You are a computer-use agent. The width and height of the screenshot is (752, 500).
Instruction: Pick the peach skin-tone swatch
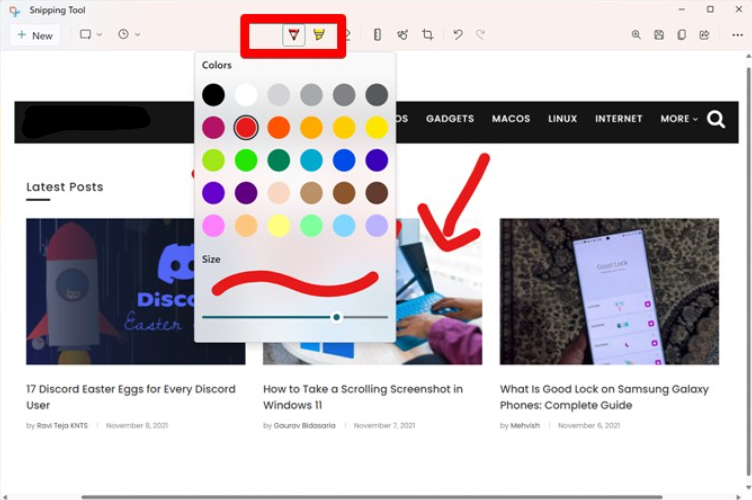tap(279, 193)
